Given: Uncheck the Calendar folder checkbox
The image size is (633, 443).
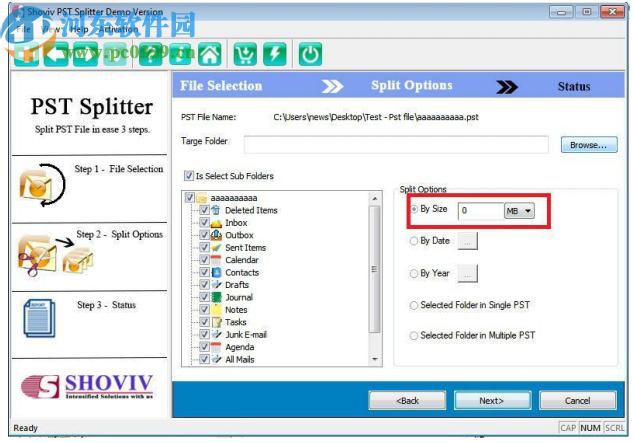Looking at the screenshot, I should tap(205, 260).
